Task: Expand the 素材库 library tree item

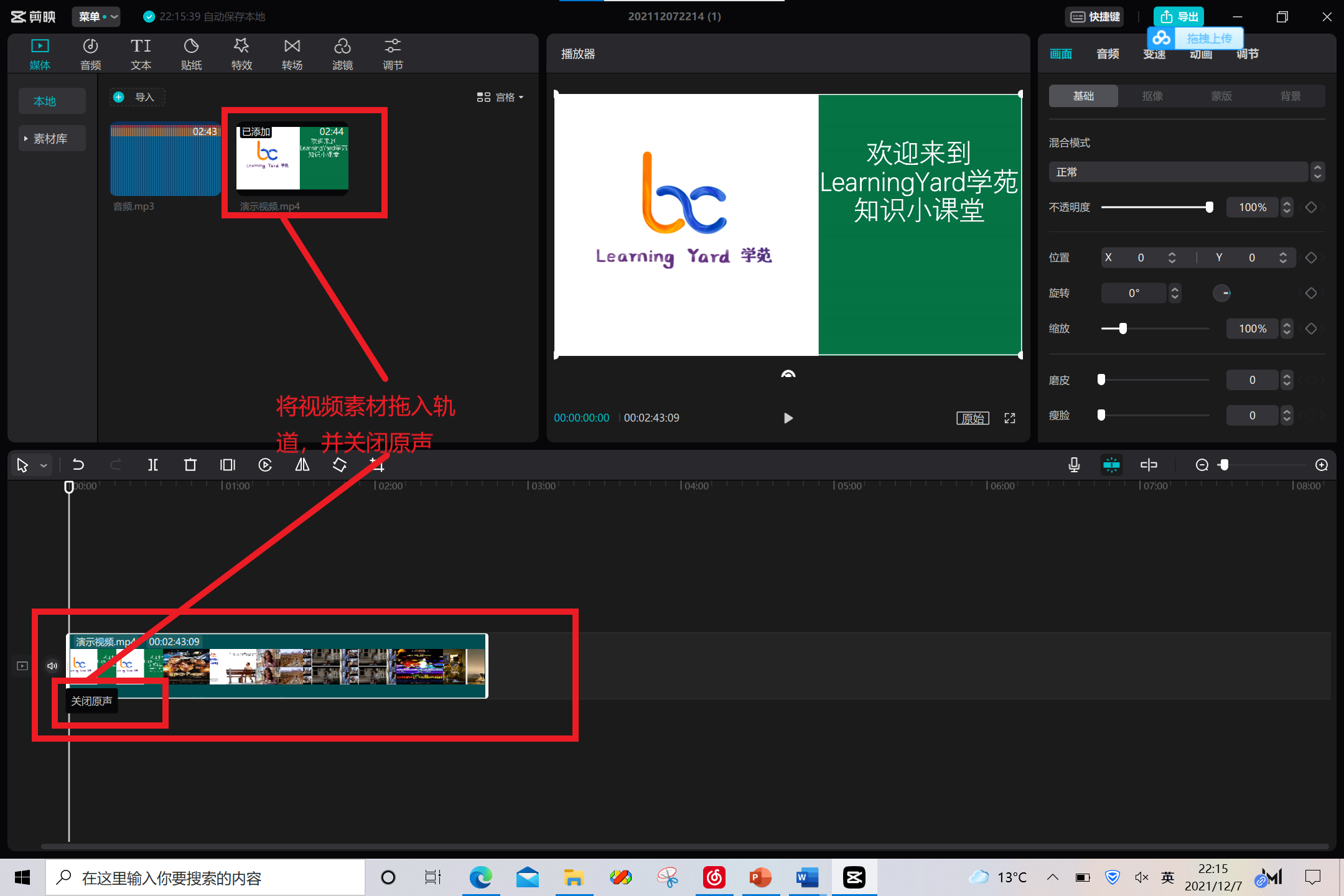Action: point(51,139)
